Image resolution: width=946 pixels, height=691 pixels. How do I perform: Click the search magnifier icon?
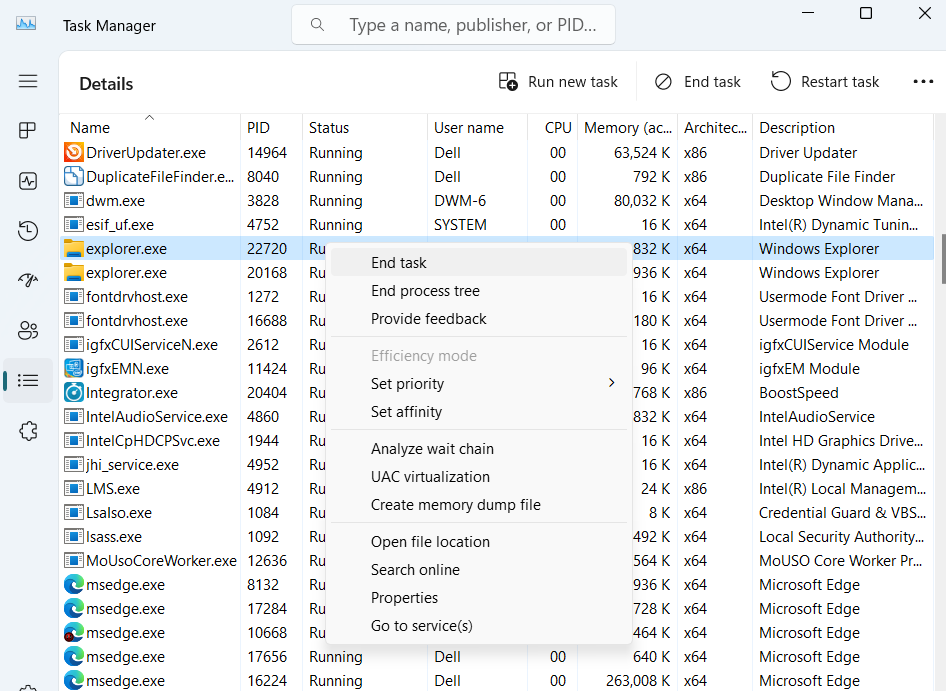tap(317, 24)
